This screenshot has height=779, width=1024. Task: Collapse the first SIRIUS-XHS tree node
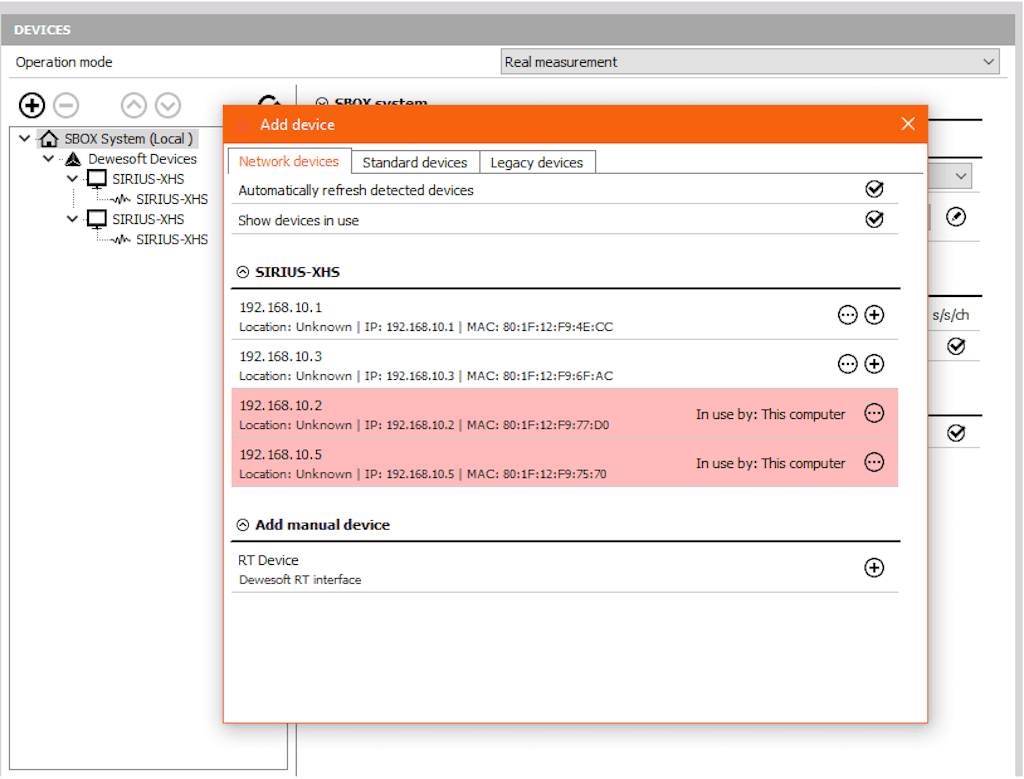tap(72, 179)
